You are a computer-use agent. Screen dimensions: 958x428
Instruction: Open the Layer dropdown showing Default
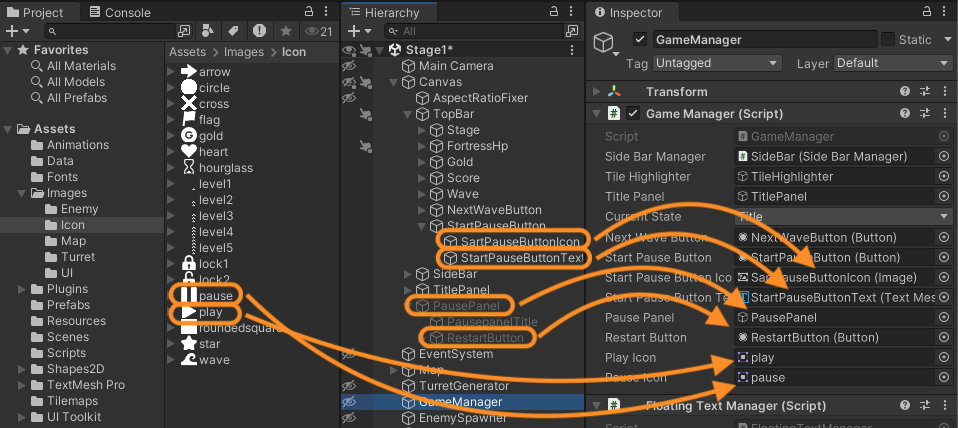[893, 63]
